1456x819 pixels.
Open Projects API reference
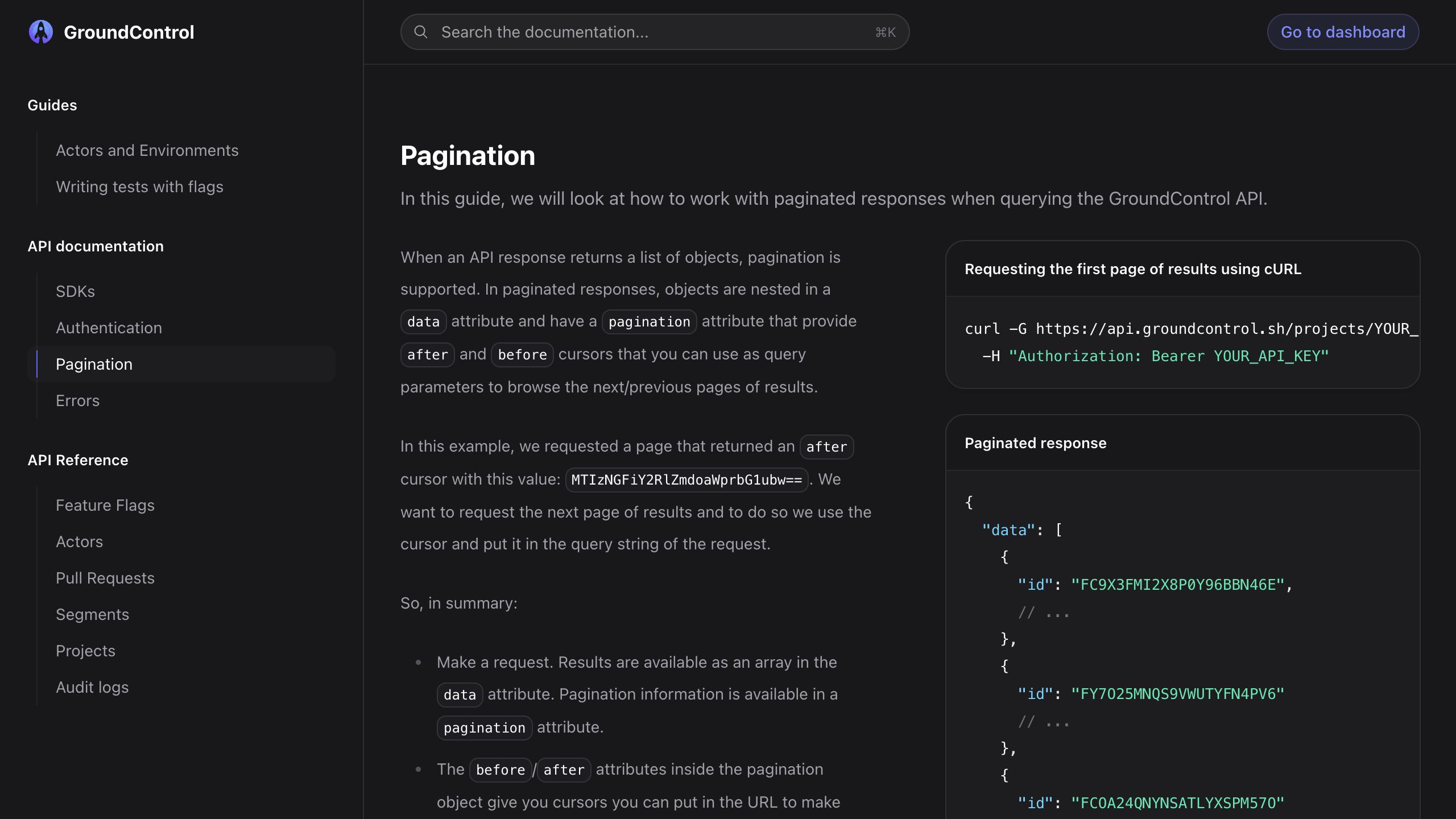click(x=85, y=651)
